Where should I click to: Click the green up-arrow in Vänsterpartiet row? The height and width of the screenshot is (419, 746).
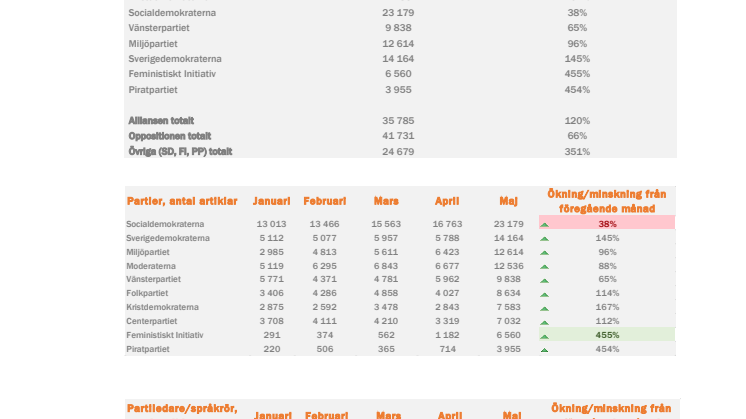click(545, 281)
